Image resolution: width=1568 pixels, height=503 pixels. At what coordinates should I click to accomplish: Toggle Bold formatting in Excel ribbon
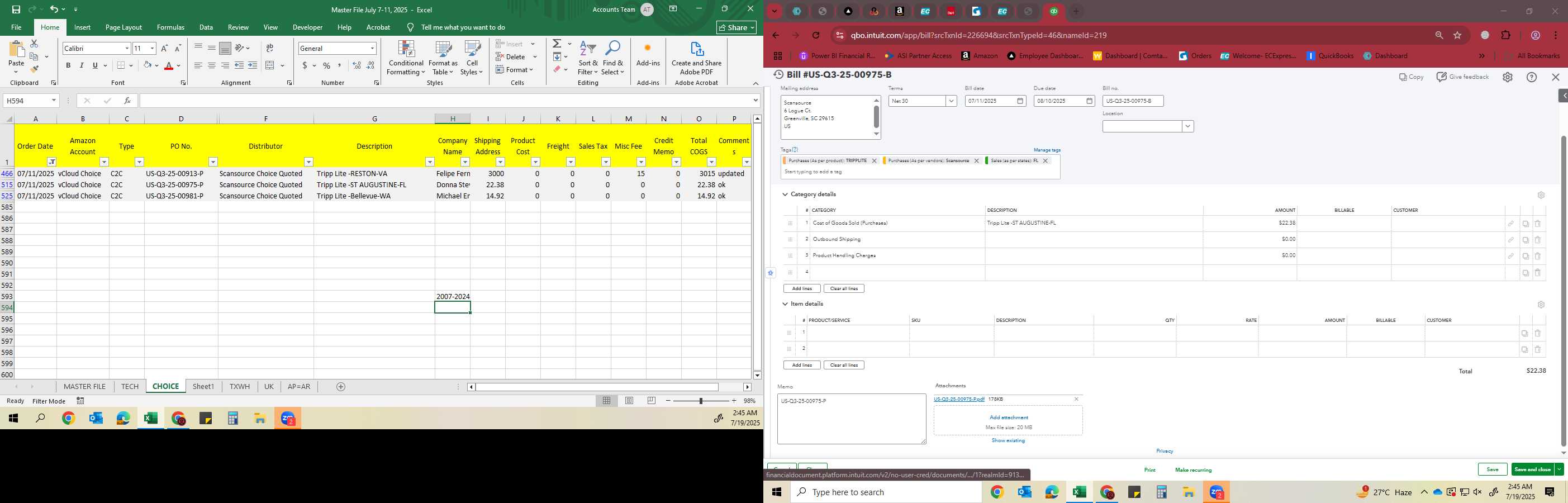[x=68, y=65]
